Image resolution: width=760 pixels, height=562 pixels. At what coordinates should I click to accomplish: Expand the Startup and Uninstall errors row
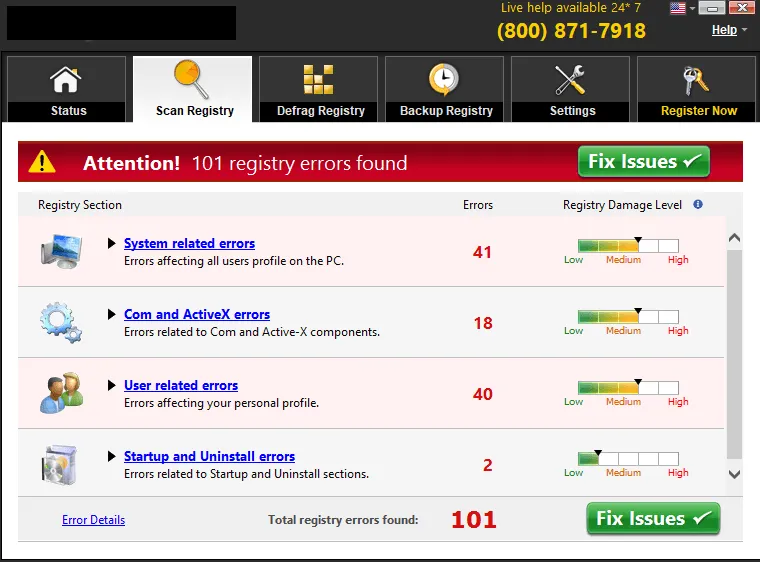tap(111, 456)
